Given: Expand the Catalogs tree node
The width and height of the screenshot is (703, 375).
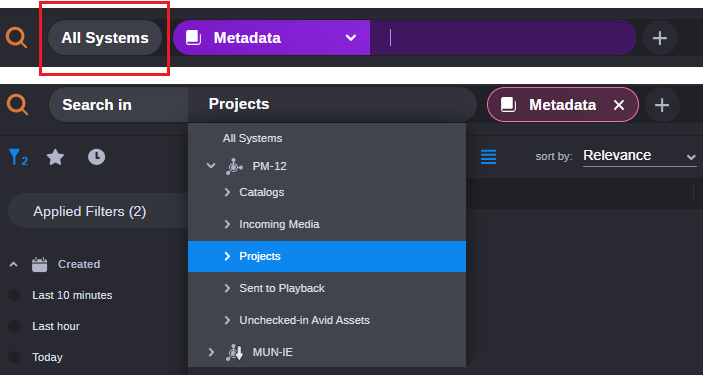Looking at the screenshot, I should [x=227, y=192].
